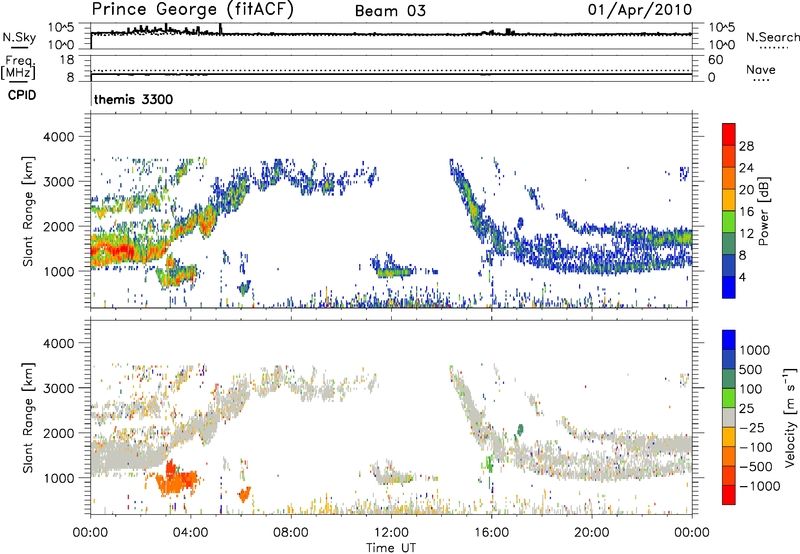Select the blue top segment of Velocity colorbar
The width and height of the screenshot is (800, 554).
[729, 340]
